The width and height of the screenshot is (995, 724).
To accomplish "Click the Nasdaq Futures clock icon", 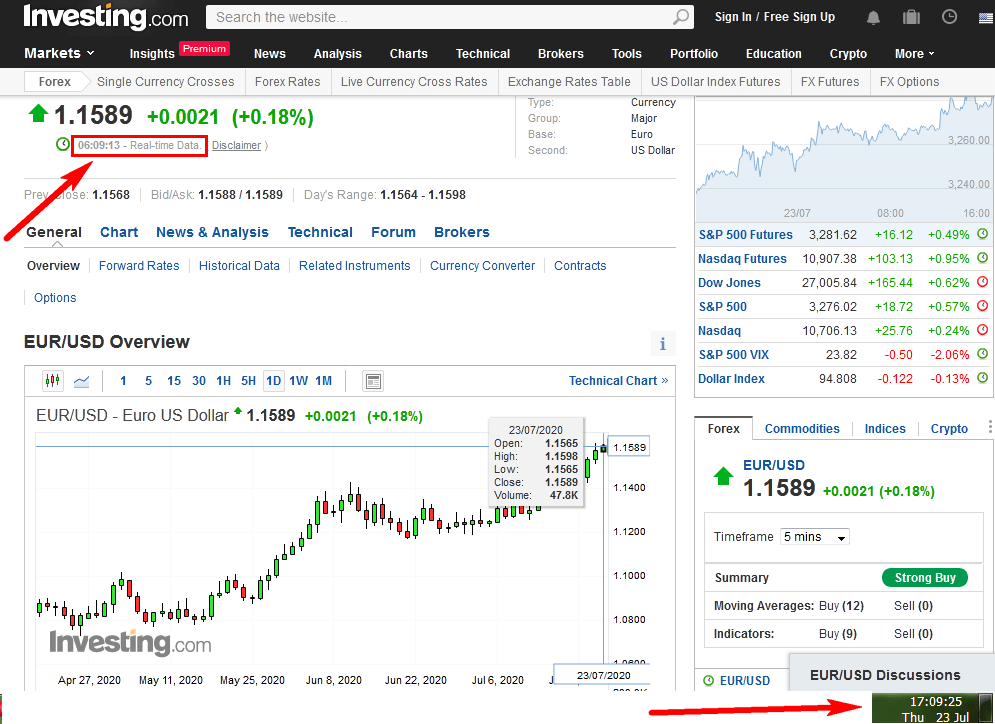I will pyautogui.click(x=982, y=258).
